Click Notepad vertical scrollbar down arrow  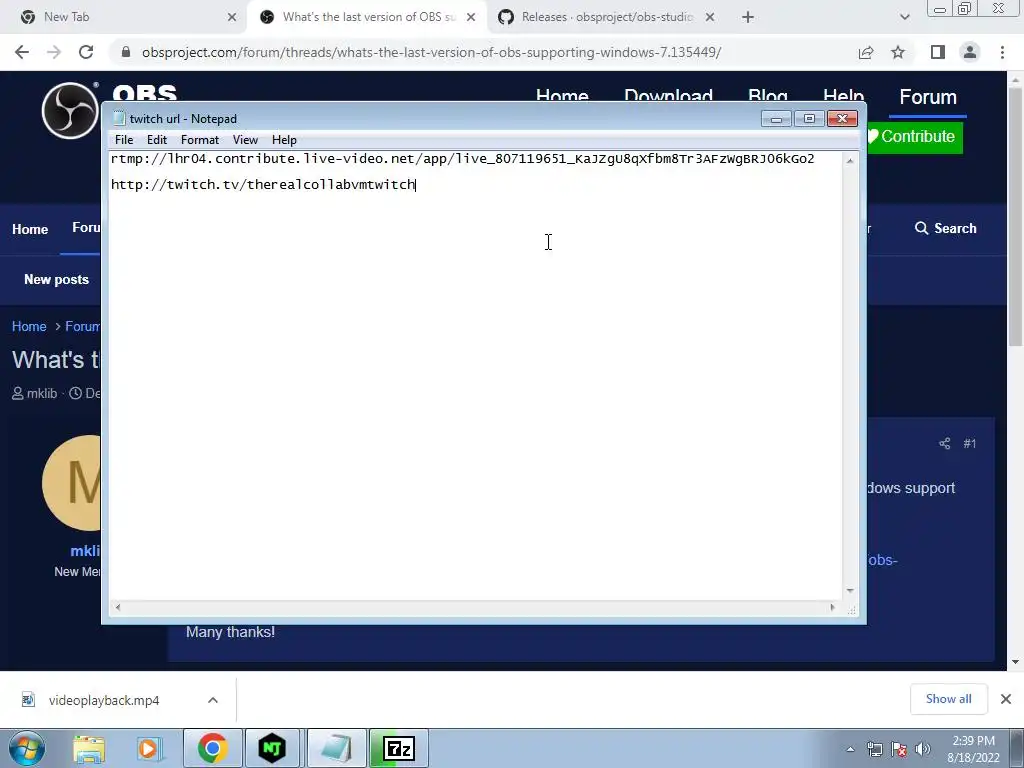point(850,590)
